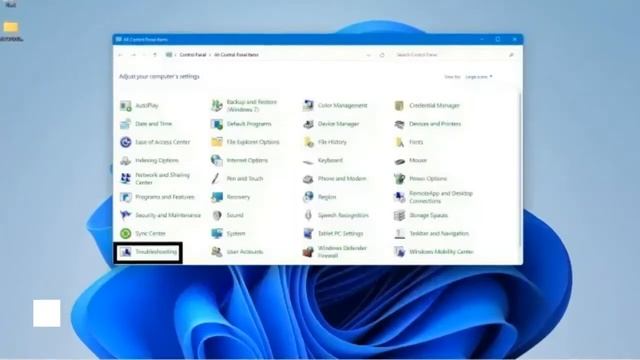This screenshot has width=640, height=360.
Task: Open the User Accounts icon
Action: point(217,252)
